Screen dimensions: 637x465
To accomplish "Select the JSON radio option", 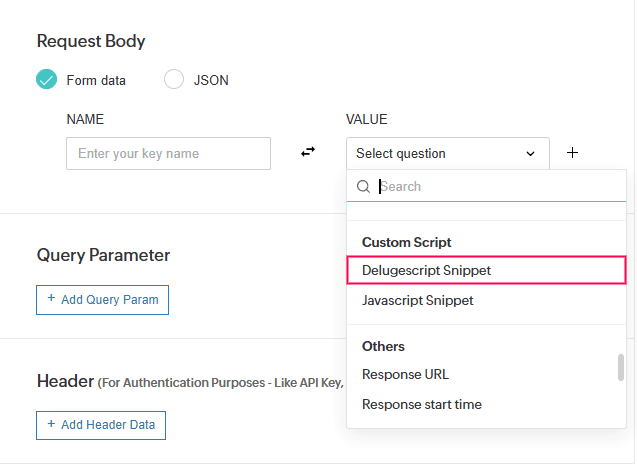I will 174,80.
